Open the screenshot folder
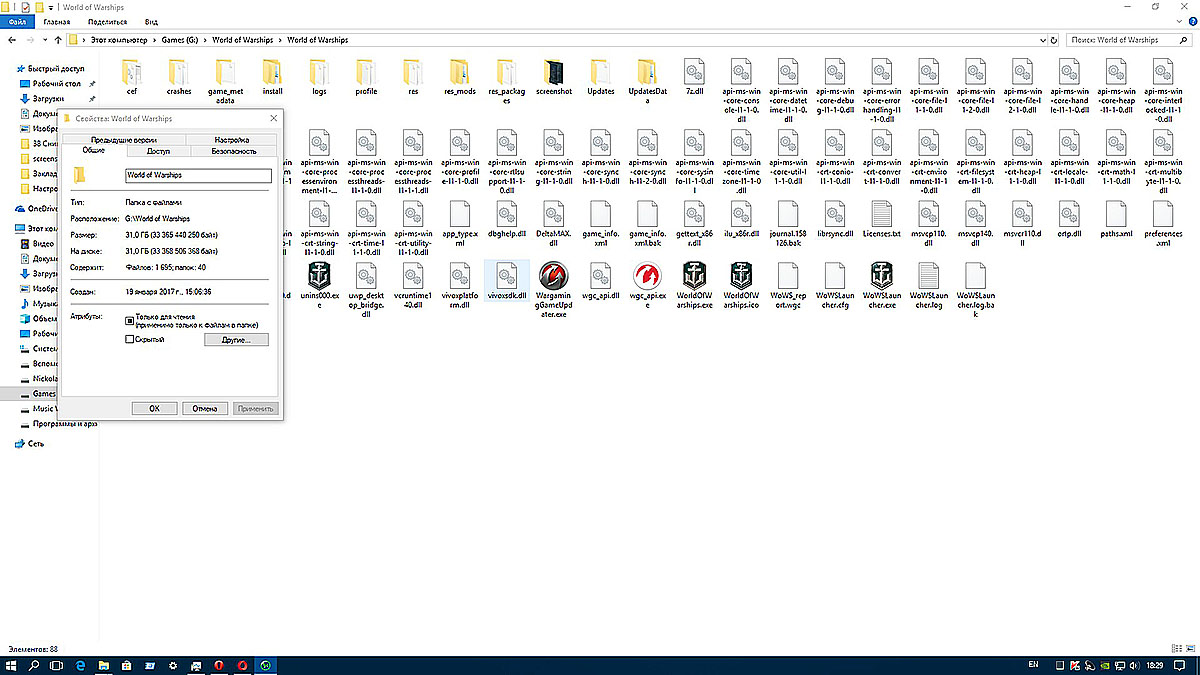 [x=554, y=77]
